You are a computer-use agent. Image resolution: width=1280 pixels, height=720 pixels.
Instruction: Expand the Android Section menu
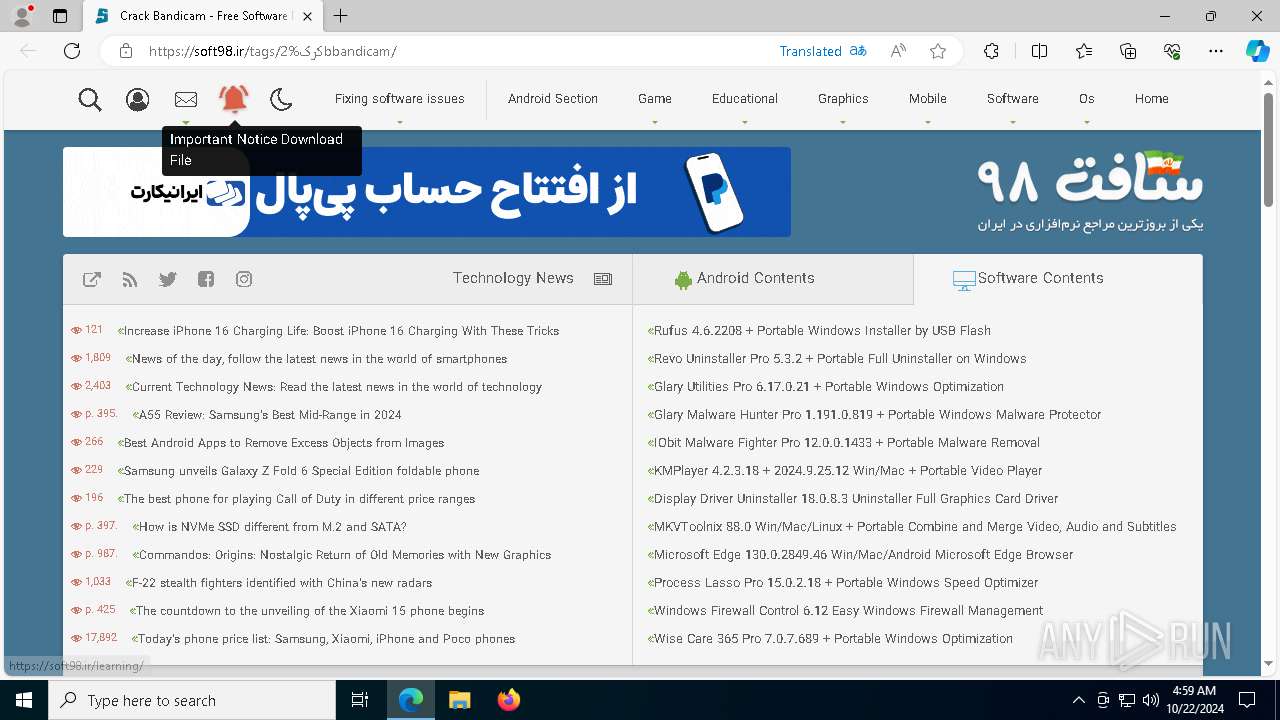[553, 99]
